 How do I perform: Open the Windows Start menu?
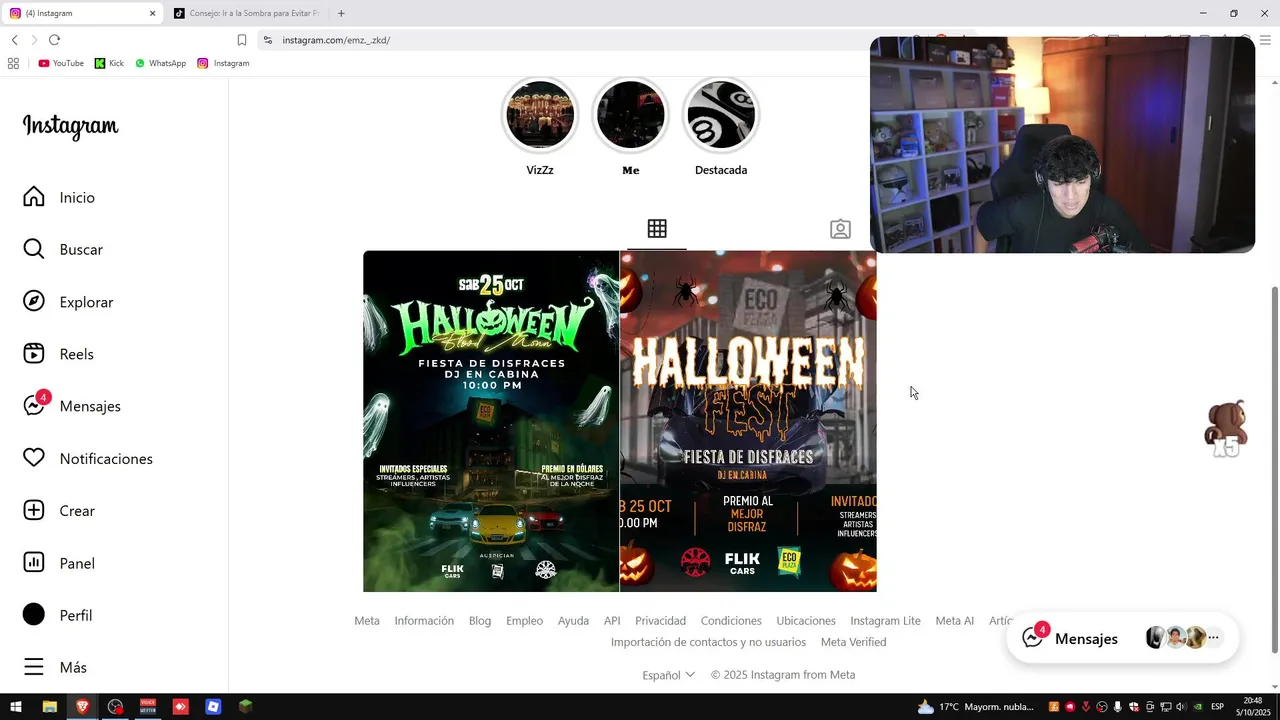coord(16,707)
